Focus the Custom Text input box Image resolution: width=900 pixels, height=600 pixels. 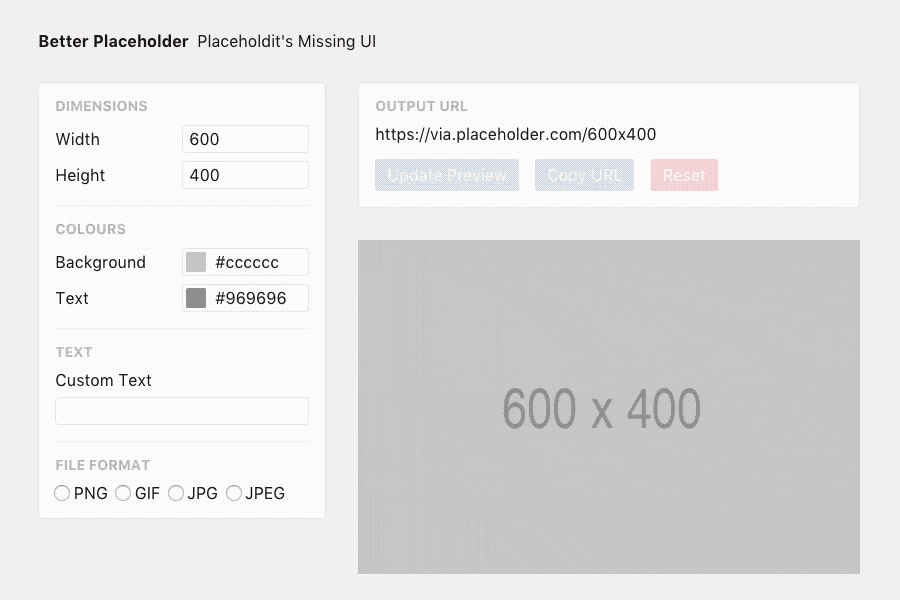(182, 411)
